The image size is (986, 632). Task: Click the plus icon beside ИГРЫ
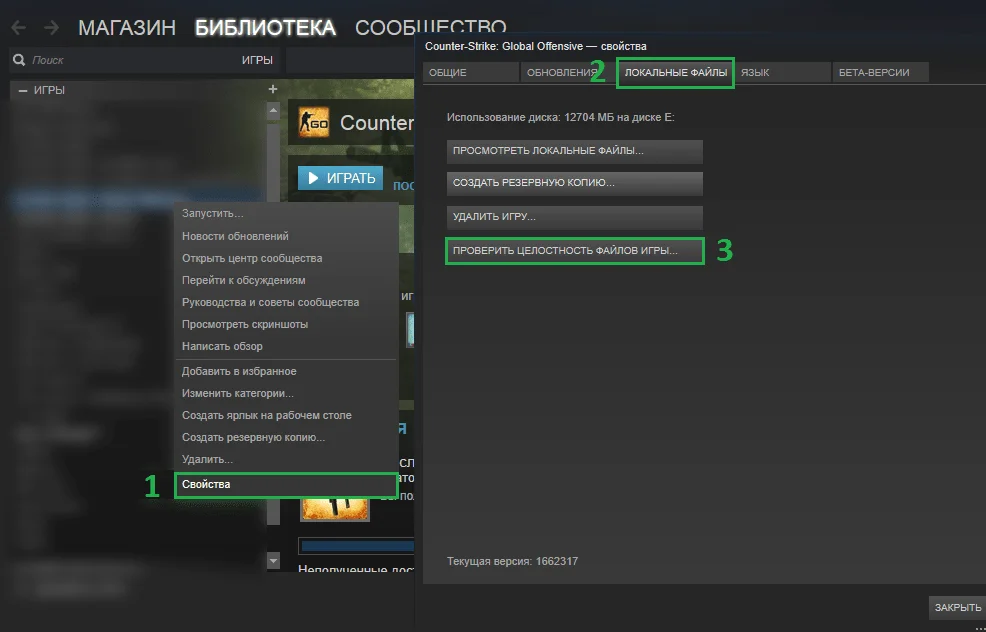(273, 89)
